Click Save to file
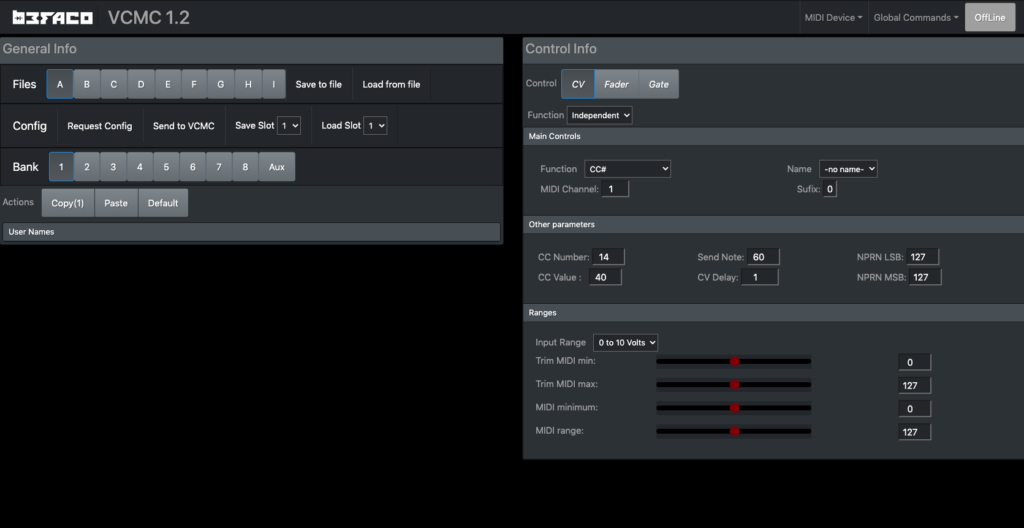Image resolution: width=1024 pixels, height=528 pixels. [318, 84]
